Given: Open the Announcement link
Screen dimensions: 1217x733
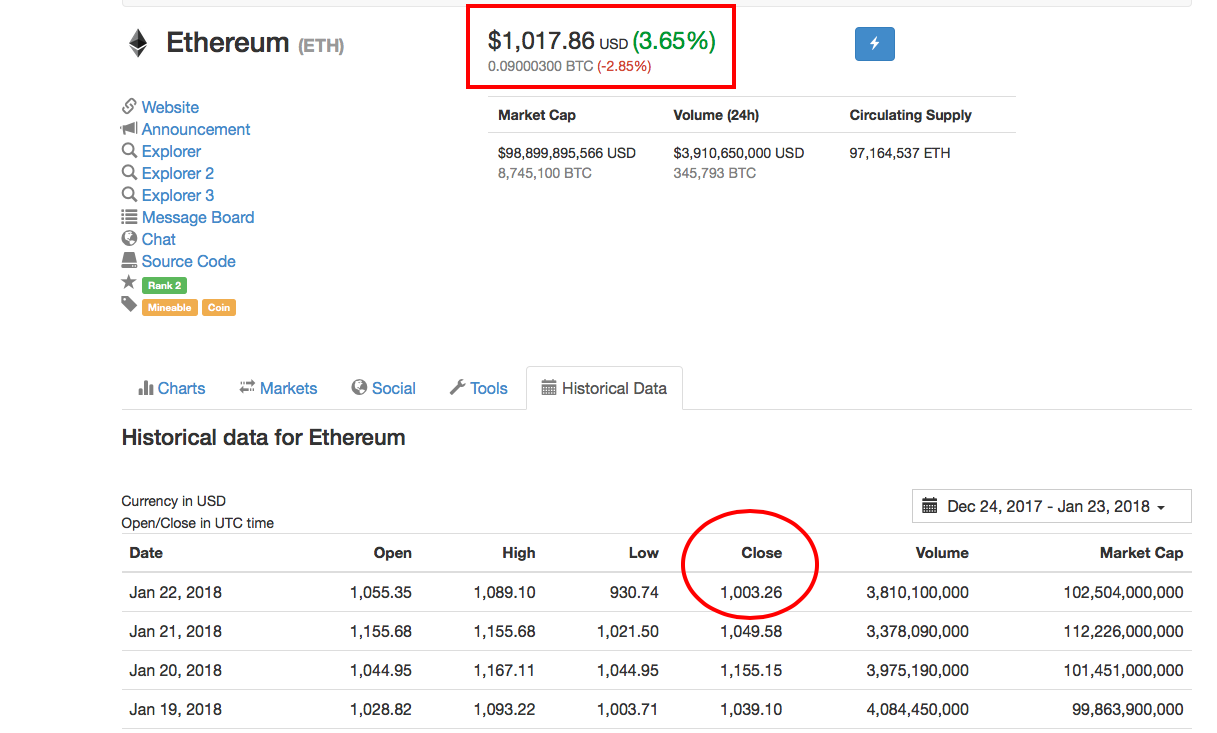Looking at the screenshot, I should click(196, 129).
